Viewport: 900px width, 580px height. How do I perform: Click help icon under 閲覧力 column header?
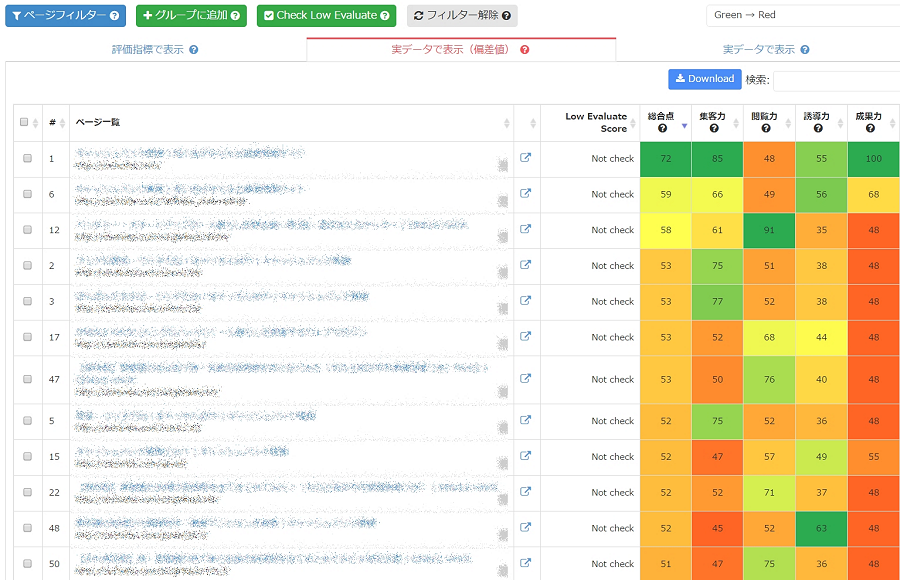click(766, 128)
